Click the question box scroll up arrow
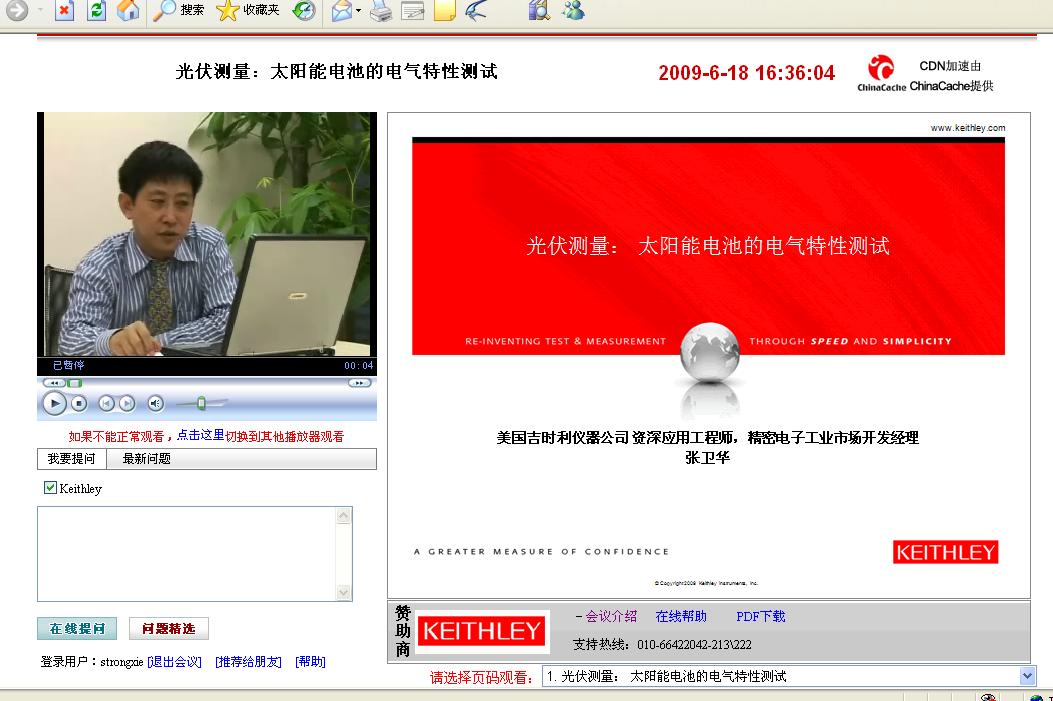This screenshot has width=1053, height=701. tap(343, 516)
